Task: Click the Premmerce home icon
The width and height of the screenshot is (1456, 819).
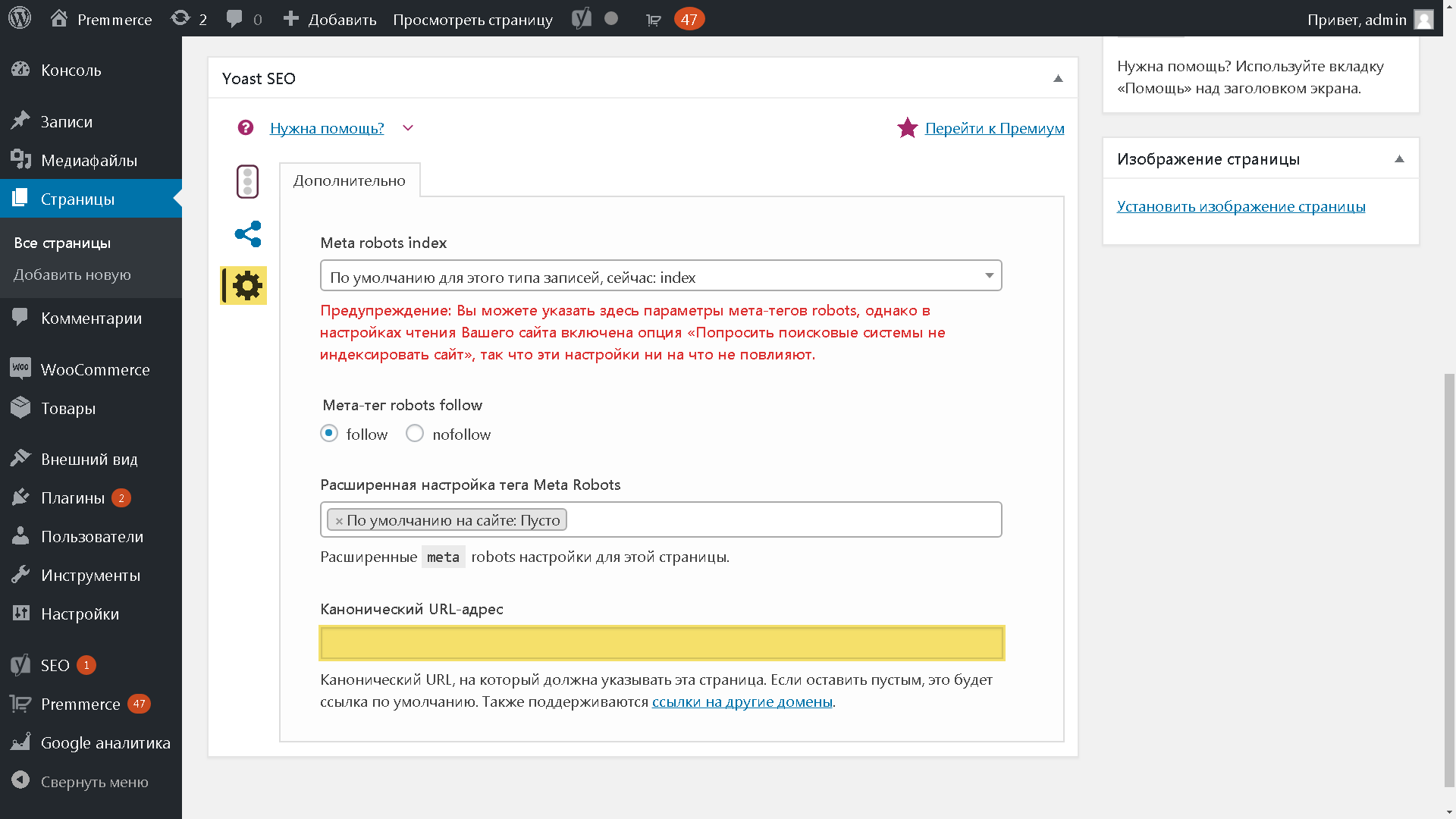Action: click(59, 18)
